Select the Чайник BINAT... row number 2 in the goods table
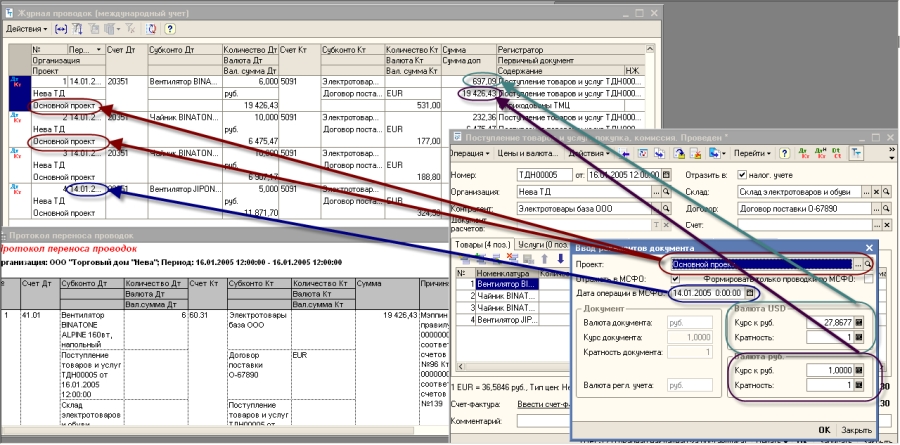The image size is (900, 445). tap(507, 296)
